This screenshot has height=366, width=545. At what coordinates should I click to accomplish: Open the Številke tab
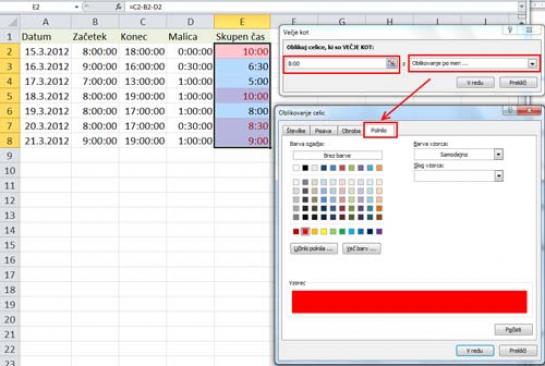[296, 131]
